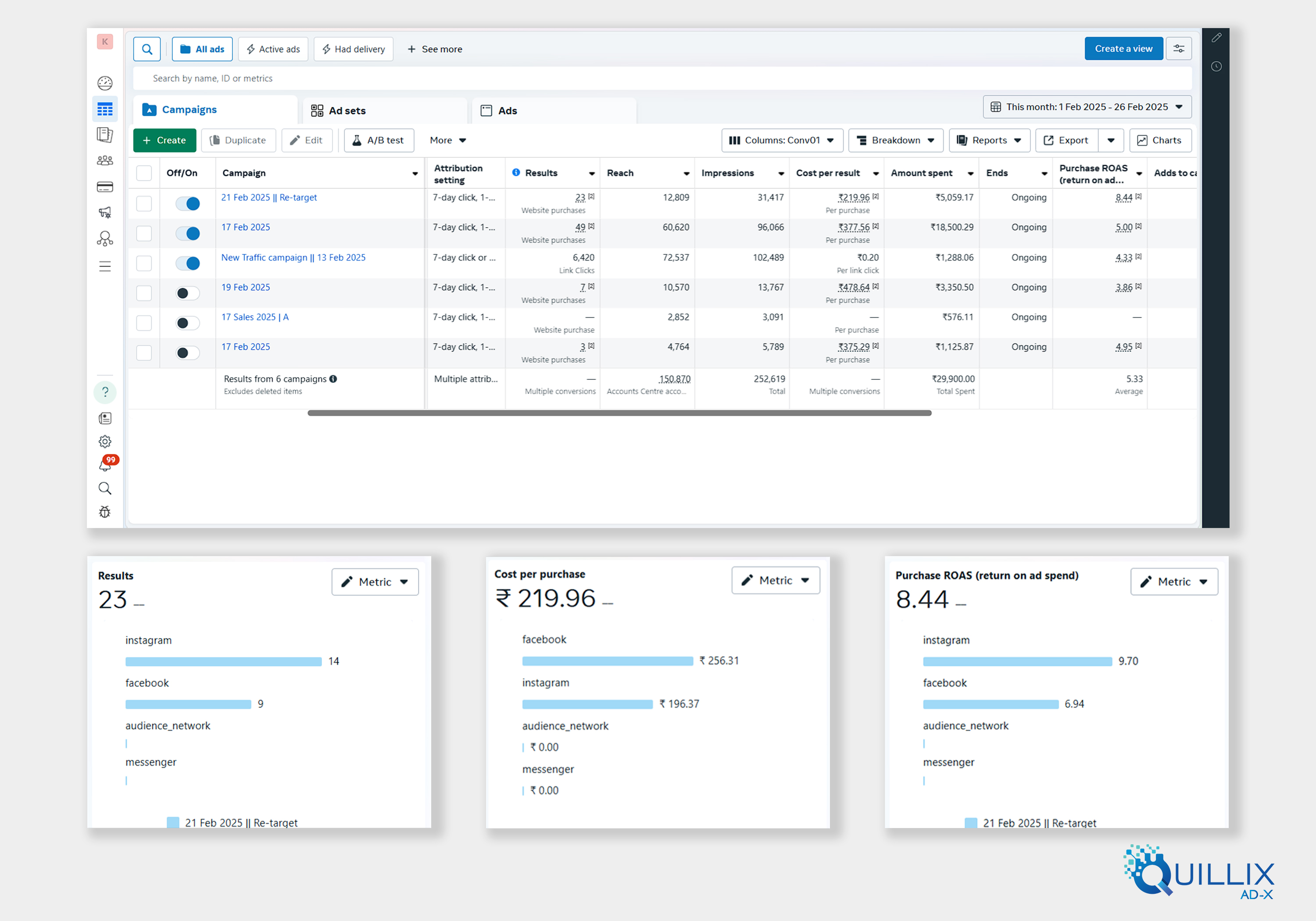Image resolution: width=1316 pixels, height=921 pixels.
Task: Open the date range dropdown This month
Action: coord(1087,107)
